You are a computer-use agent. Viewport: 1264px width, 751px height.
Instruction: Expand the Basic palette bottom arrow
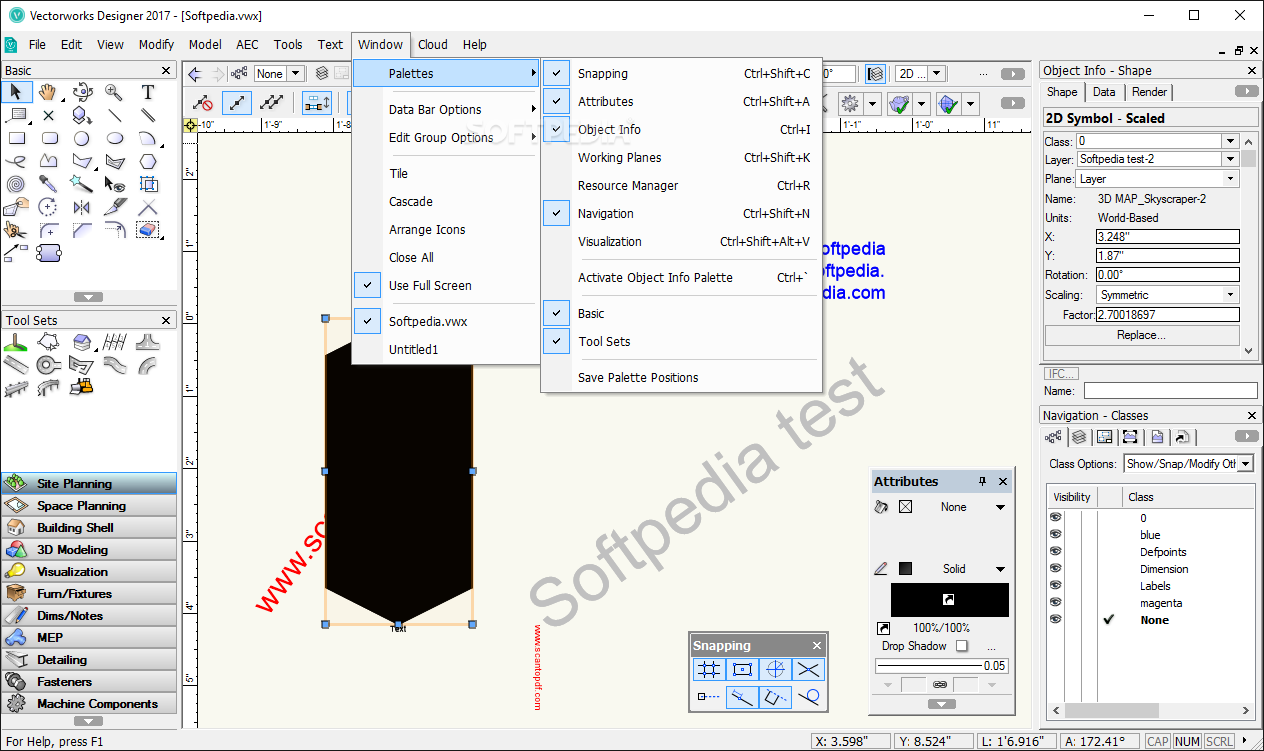[x=89, y=297]
